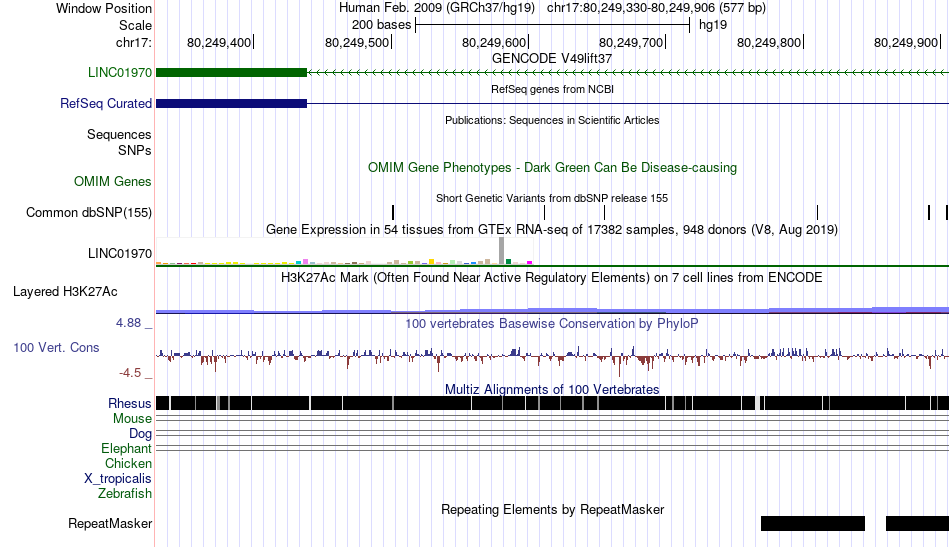The width and height of the screenshot is (950, 547).
Task: Click the Rhesus black alignment bar
Action: (552, 403)
